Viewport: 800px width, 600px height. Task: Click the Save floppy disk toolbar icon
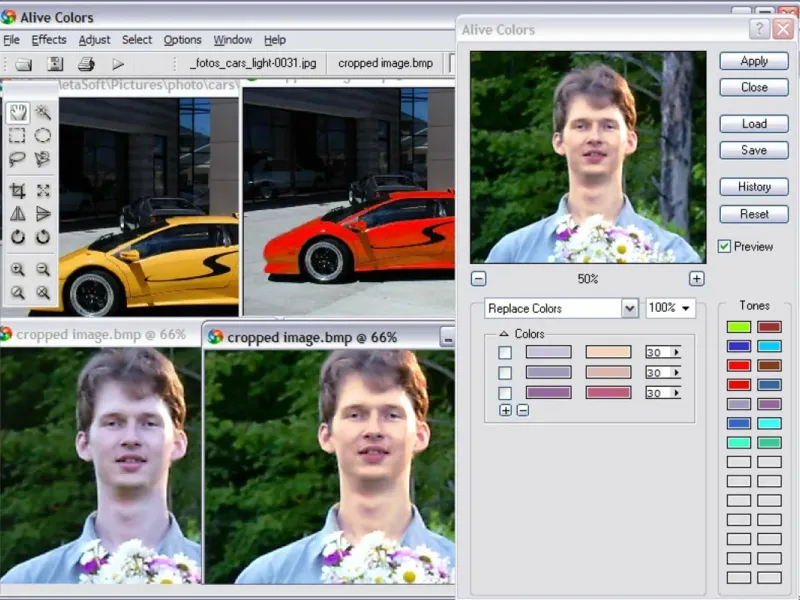point(56,64)
